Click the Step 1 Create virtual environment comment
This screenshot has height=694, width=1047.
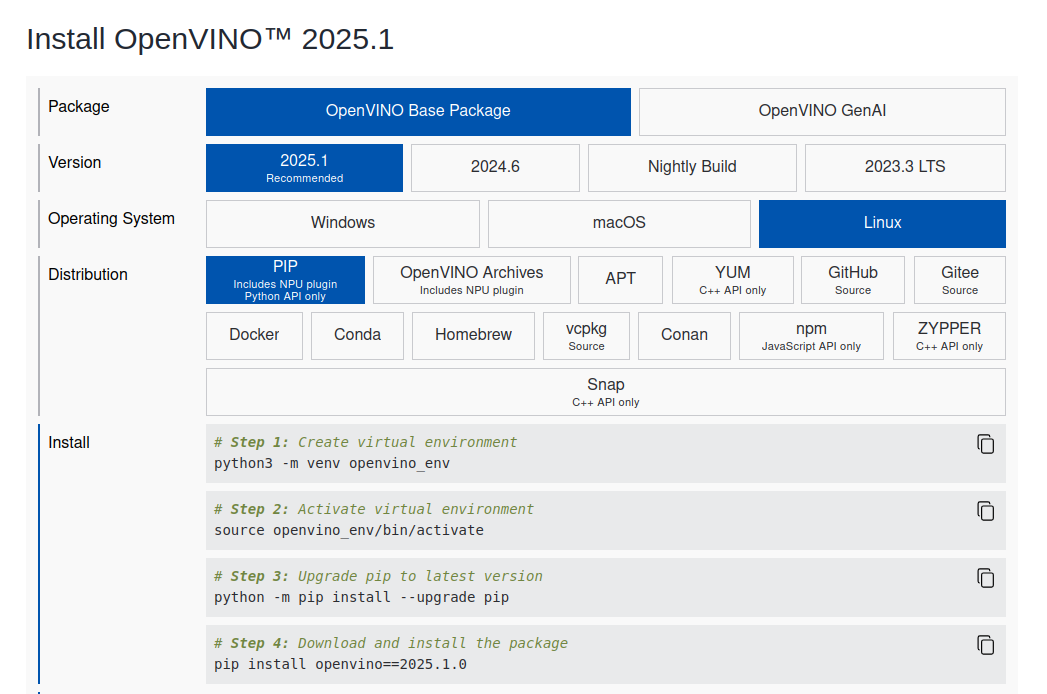(365, 442)
